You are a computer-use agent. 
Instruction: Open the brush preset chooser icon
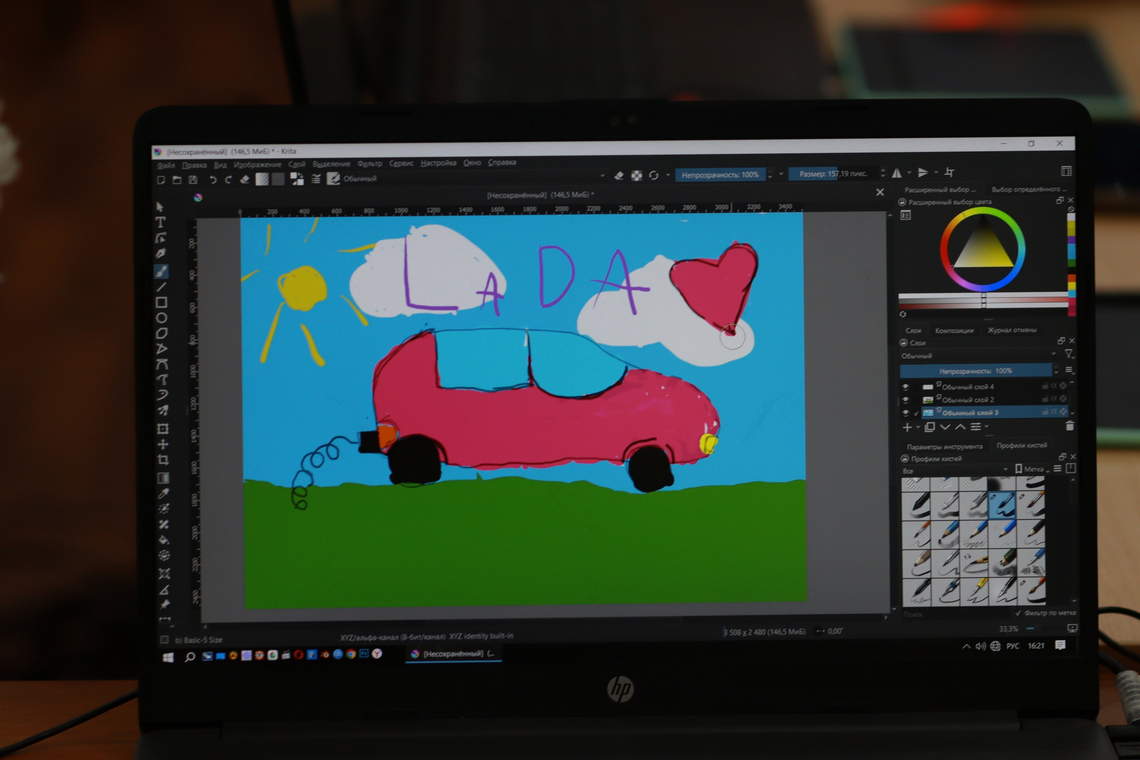pos(333,179)
